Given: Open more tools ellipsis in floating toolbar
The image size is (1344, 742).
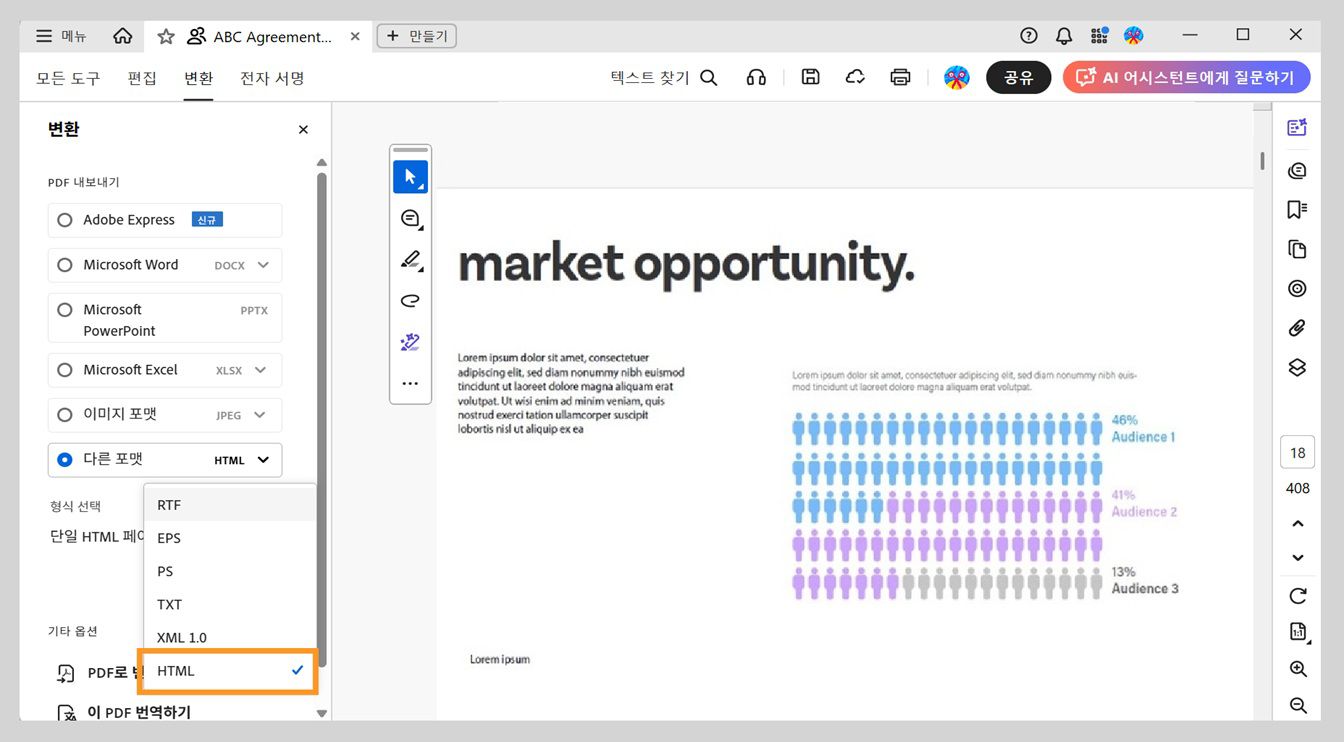Looking at the screenshot, I should 410,383.
